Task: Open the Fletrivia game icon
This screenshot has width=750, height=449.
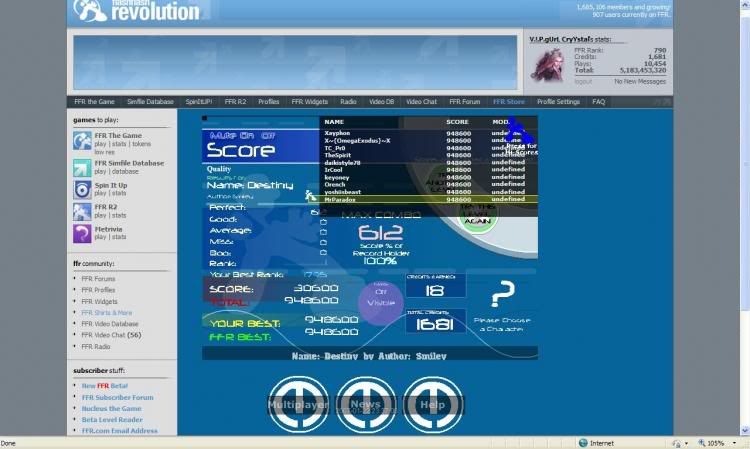Action: point(82,234)
